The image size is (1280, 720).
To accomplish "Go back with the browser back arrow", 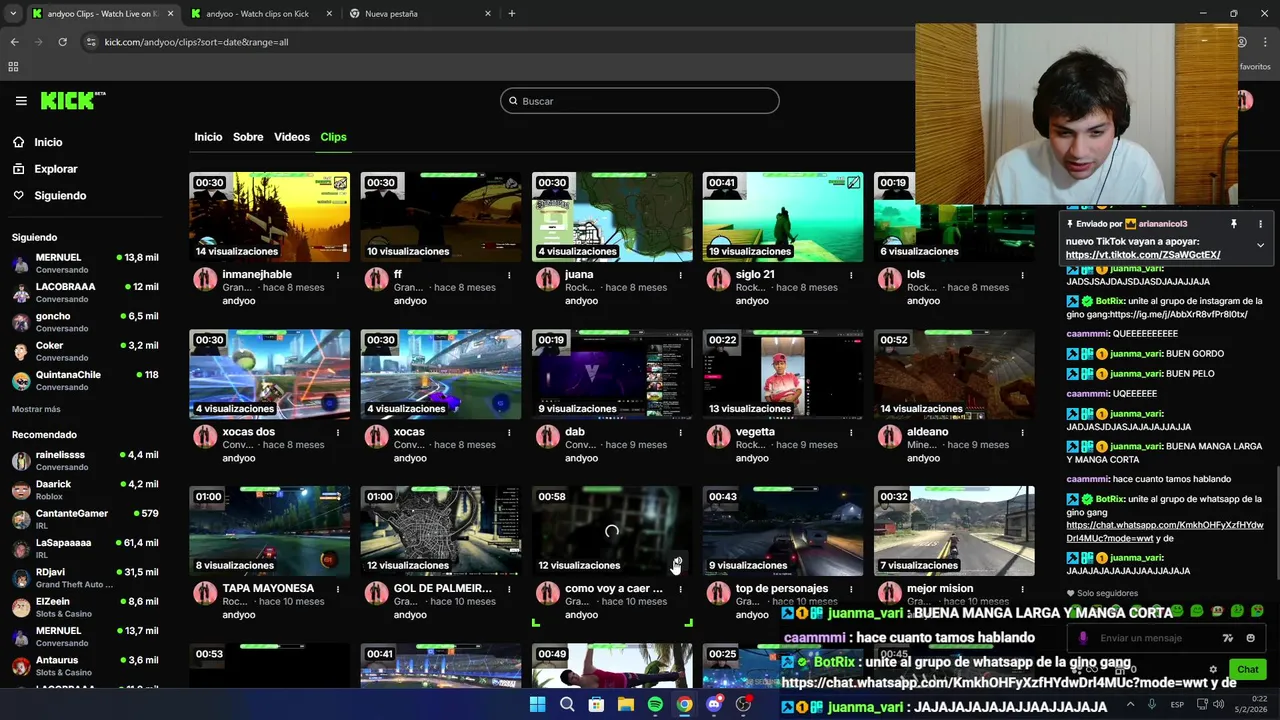I will [x=14, y=42].
